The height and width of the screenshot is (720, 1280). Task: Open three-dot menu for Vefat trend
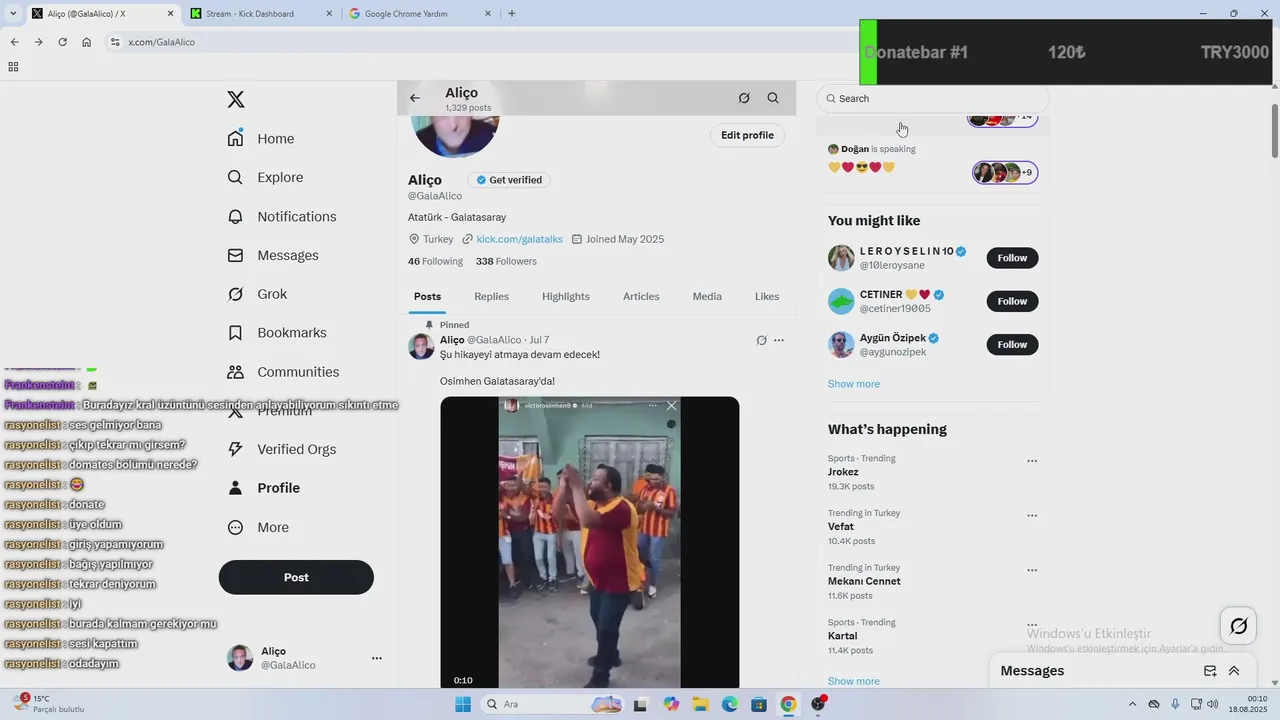point(1032,516)
